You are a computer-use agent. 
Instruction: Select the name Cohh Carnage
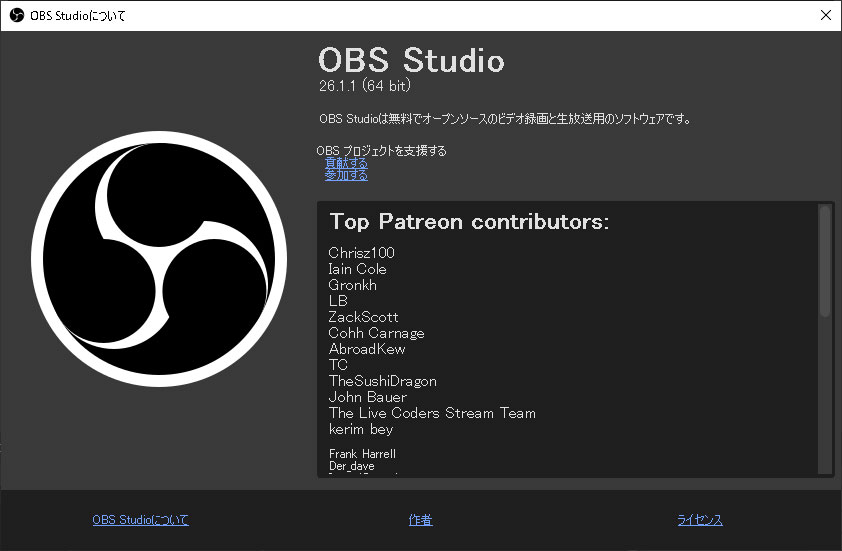point(376,333)
